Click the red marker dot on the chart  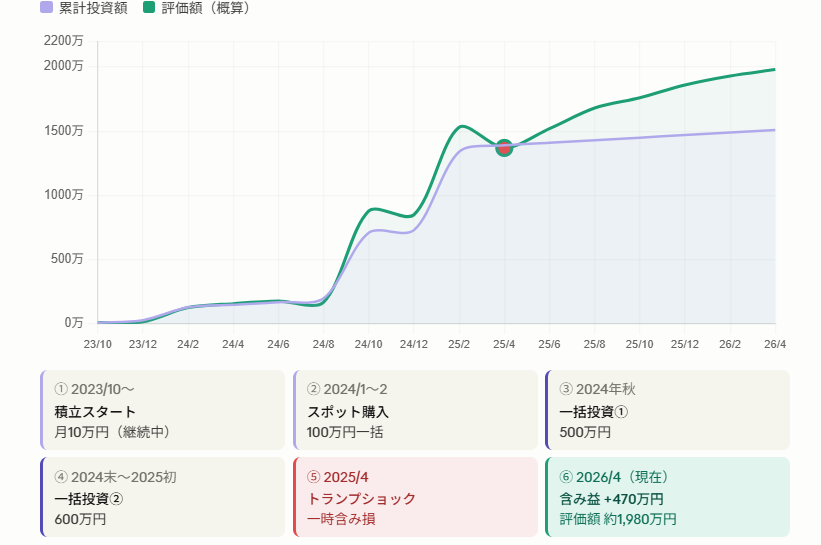pyautogui.click(x=504, y=148)
